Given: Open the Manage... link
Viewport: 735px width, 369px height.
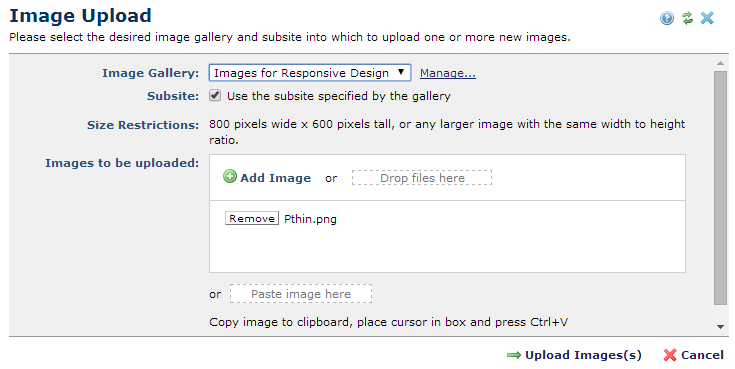Looking at the screenshot, I should pyautogui.click(x=448, y=73).
